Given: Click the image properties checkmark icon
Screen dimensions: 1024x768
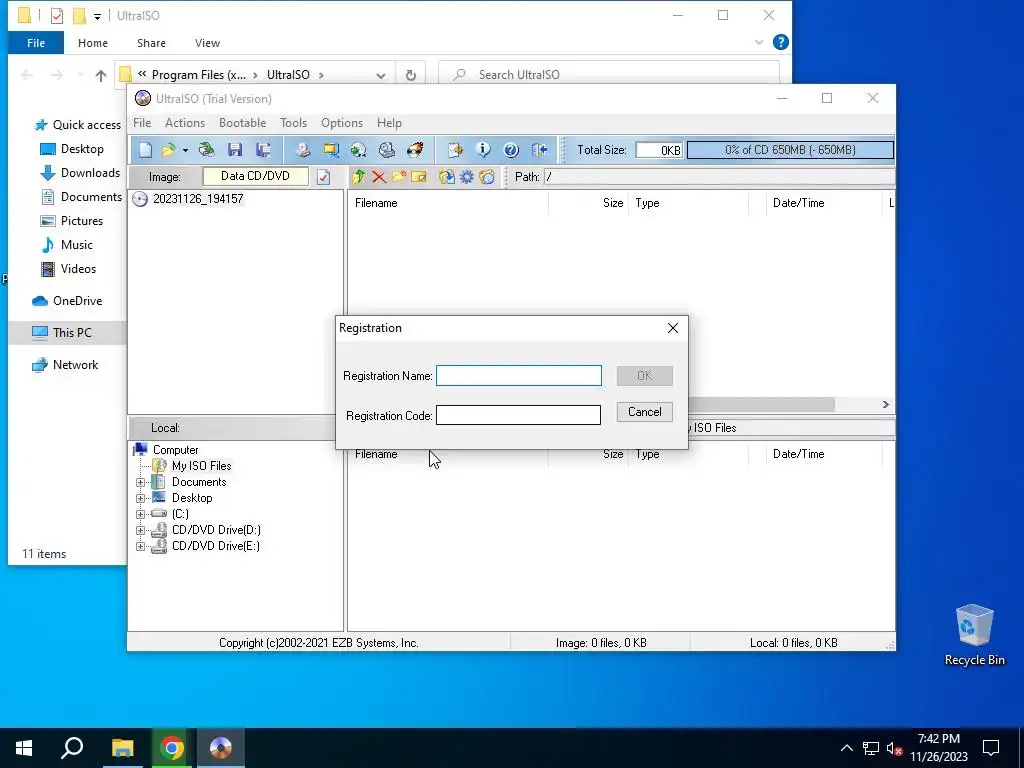Looking at the screenshot, I should pyautogui.click(x=323, y=177).
